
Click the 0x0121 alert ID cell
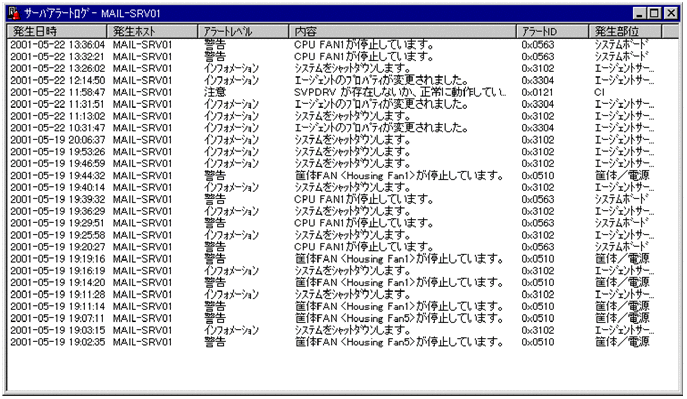(x=538, y=92)
